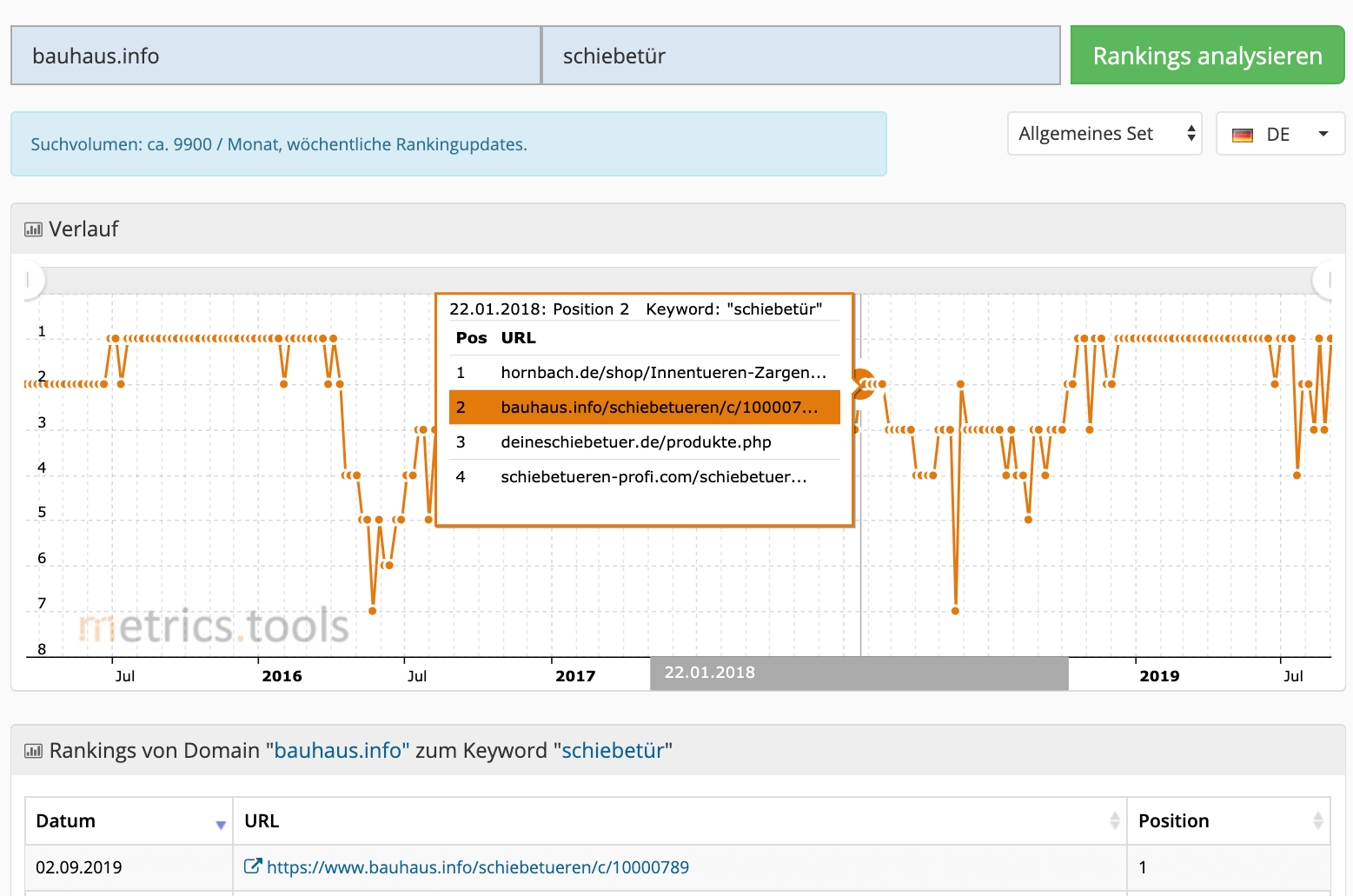Click the tooltip header 22.01.2018: Position 2
The height and width of the screenshot is (896, 1353).
(x=539, y=309)
